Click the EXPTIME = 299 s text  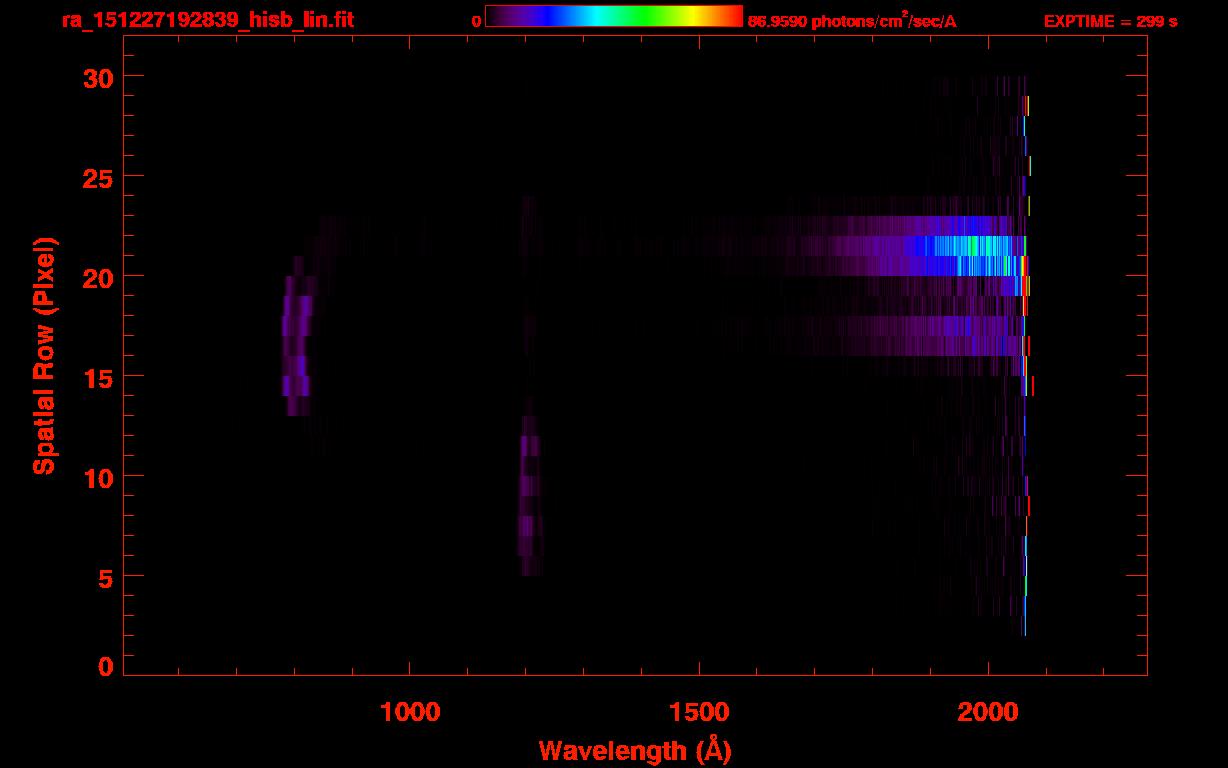(x=1110, y=21)
